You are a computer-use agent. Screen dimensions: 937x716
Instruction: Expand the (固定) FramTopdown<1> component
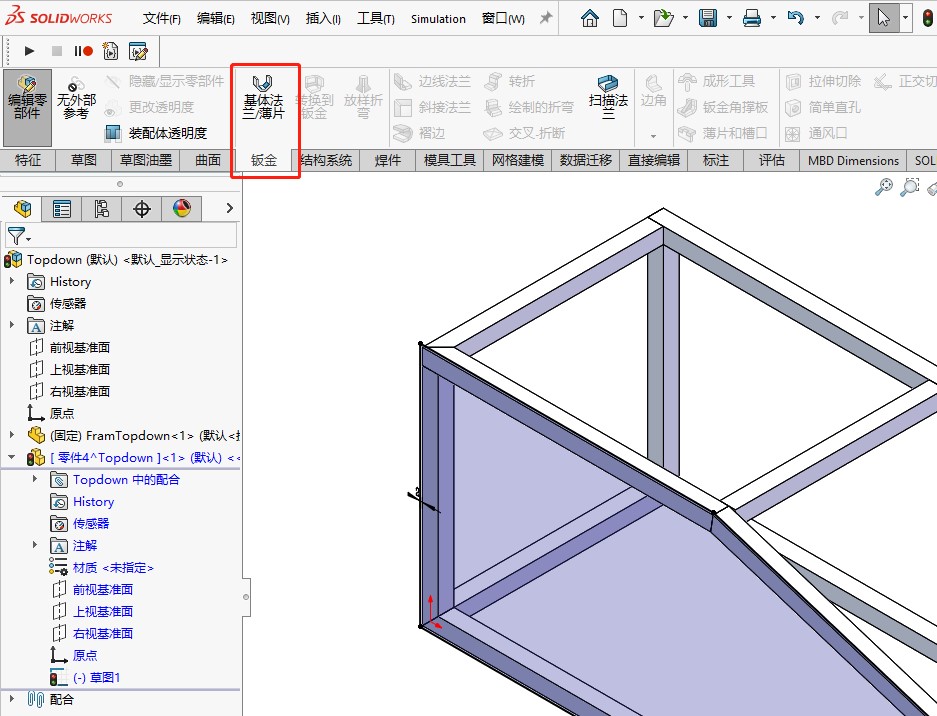click(11, 435)
